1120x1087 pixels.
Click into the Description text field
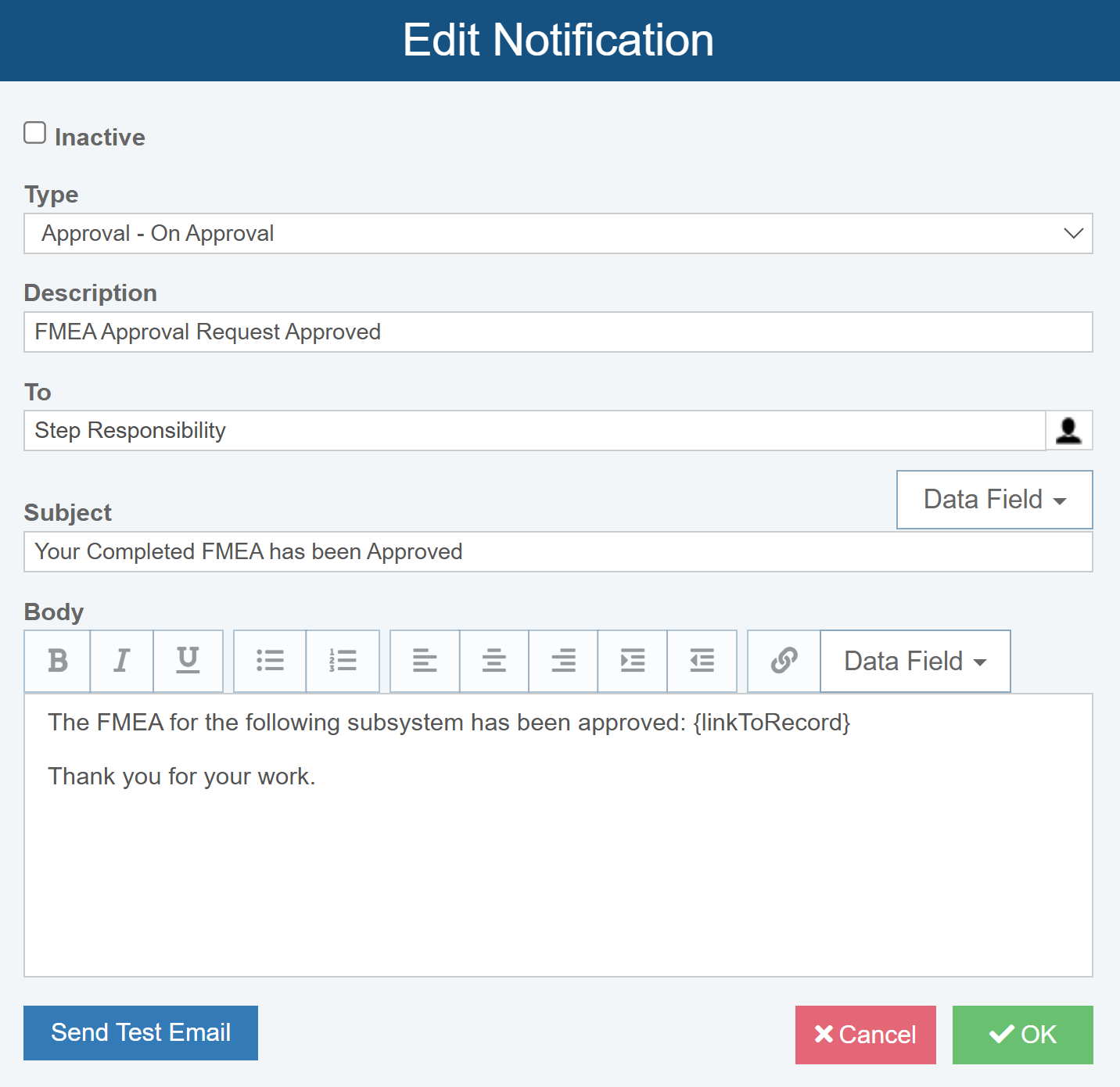558,332
